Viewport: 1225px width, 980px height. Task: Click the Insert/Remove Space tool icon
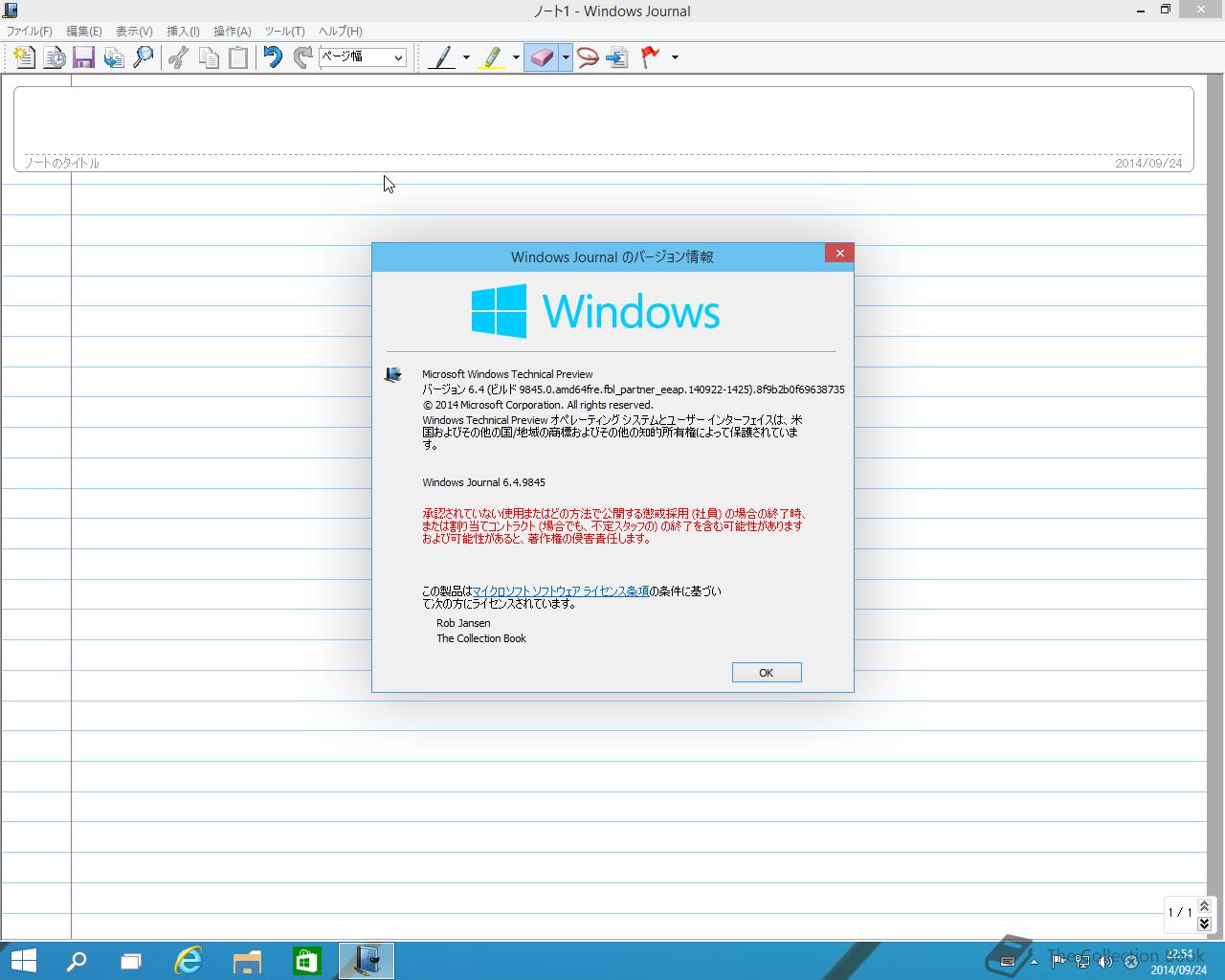coord(617,57)
